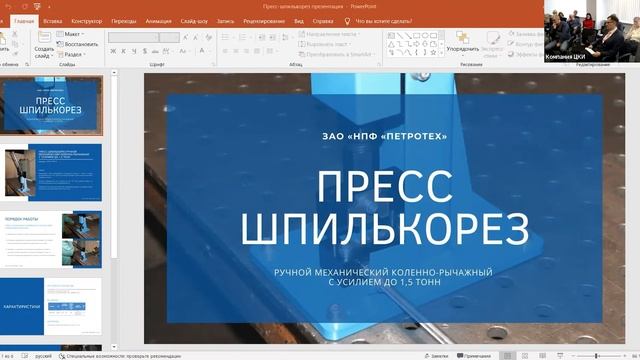
Task: Click the decrease indent icon
Action: 262,37
